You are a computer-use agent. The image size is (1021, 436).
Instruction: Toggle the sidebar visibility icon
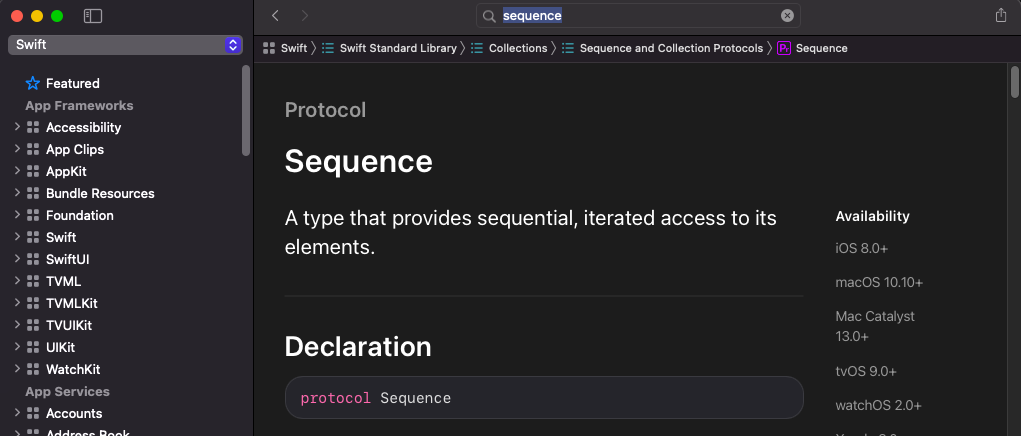pos(93,16)
